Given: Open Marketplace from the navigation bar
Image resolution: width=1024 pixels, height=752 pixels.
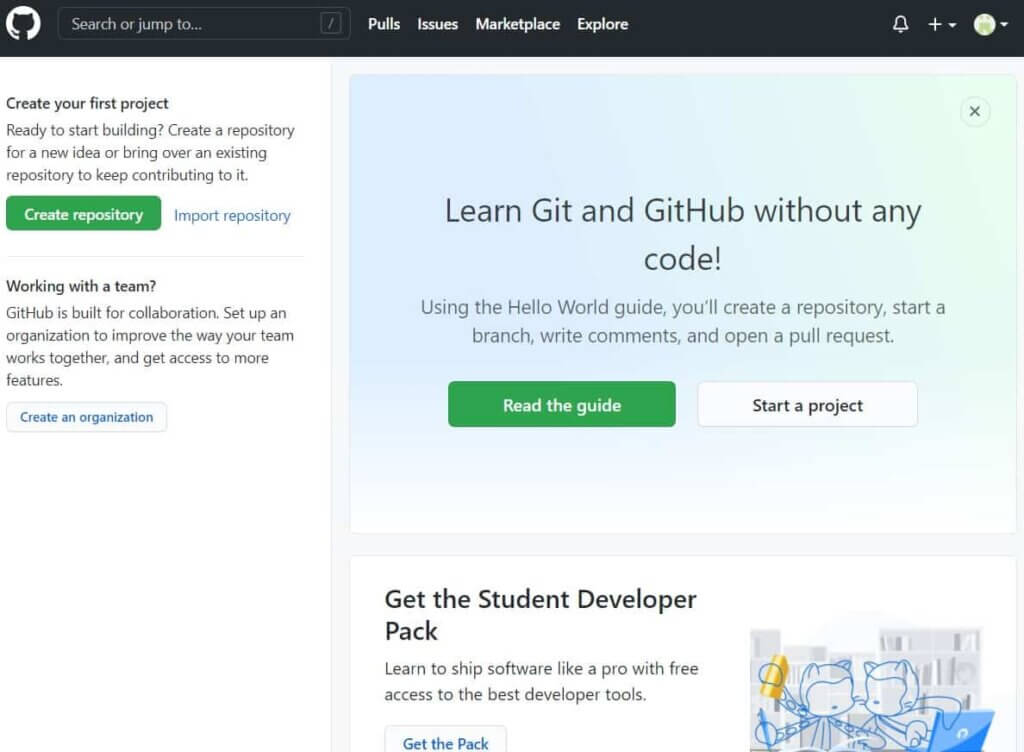Looking at the screenshot, I should coord(517,24).
